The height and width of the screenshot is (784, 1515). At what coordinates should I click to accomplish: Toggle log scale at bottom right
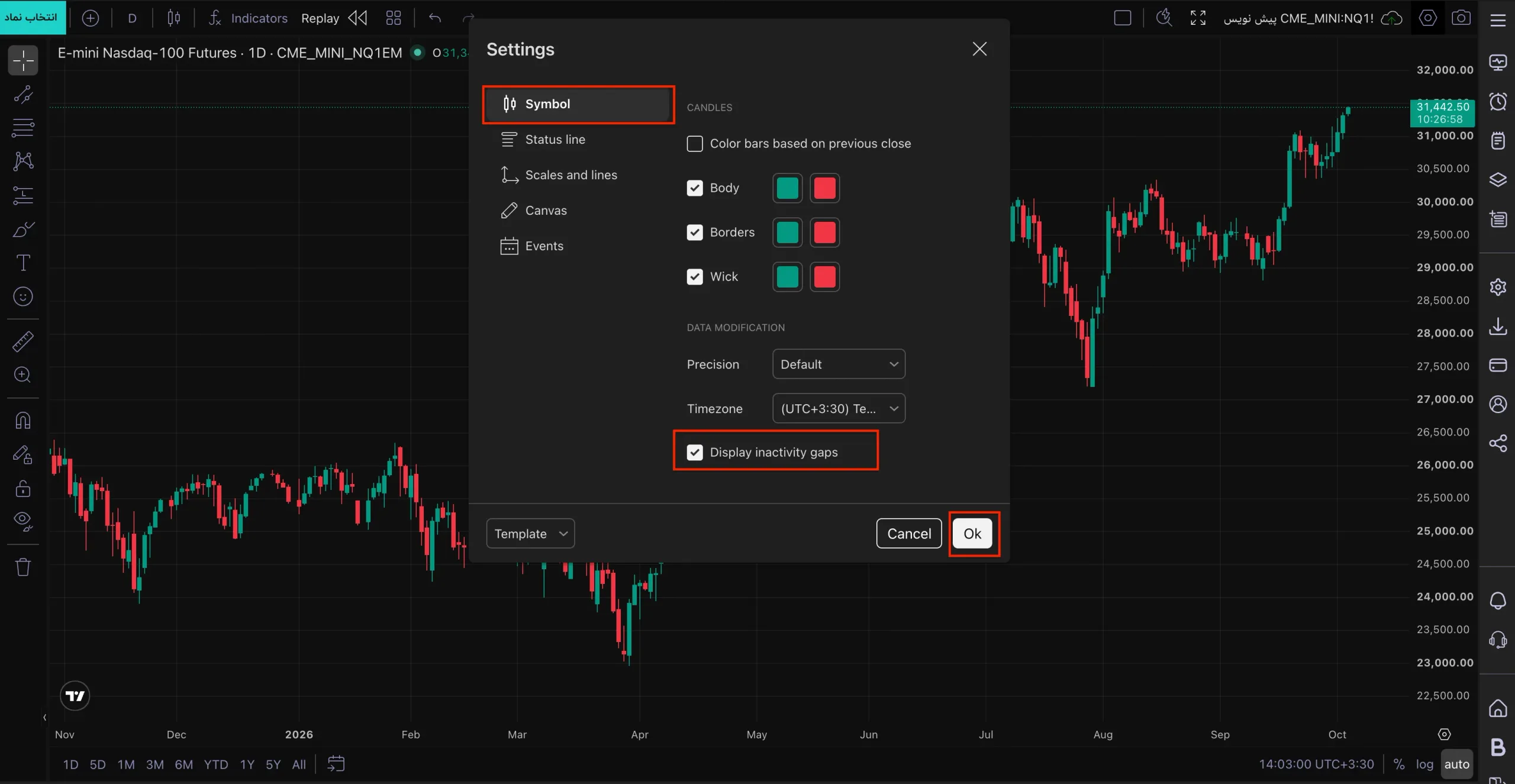[1424, 764]
